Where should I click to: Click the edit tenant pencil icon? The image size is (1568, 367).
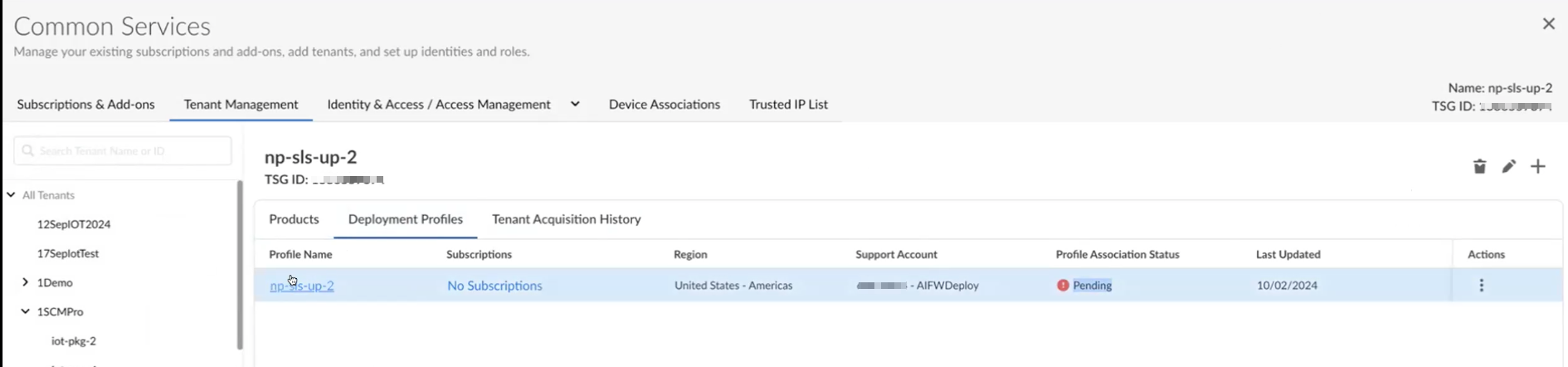(1508, 167)
